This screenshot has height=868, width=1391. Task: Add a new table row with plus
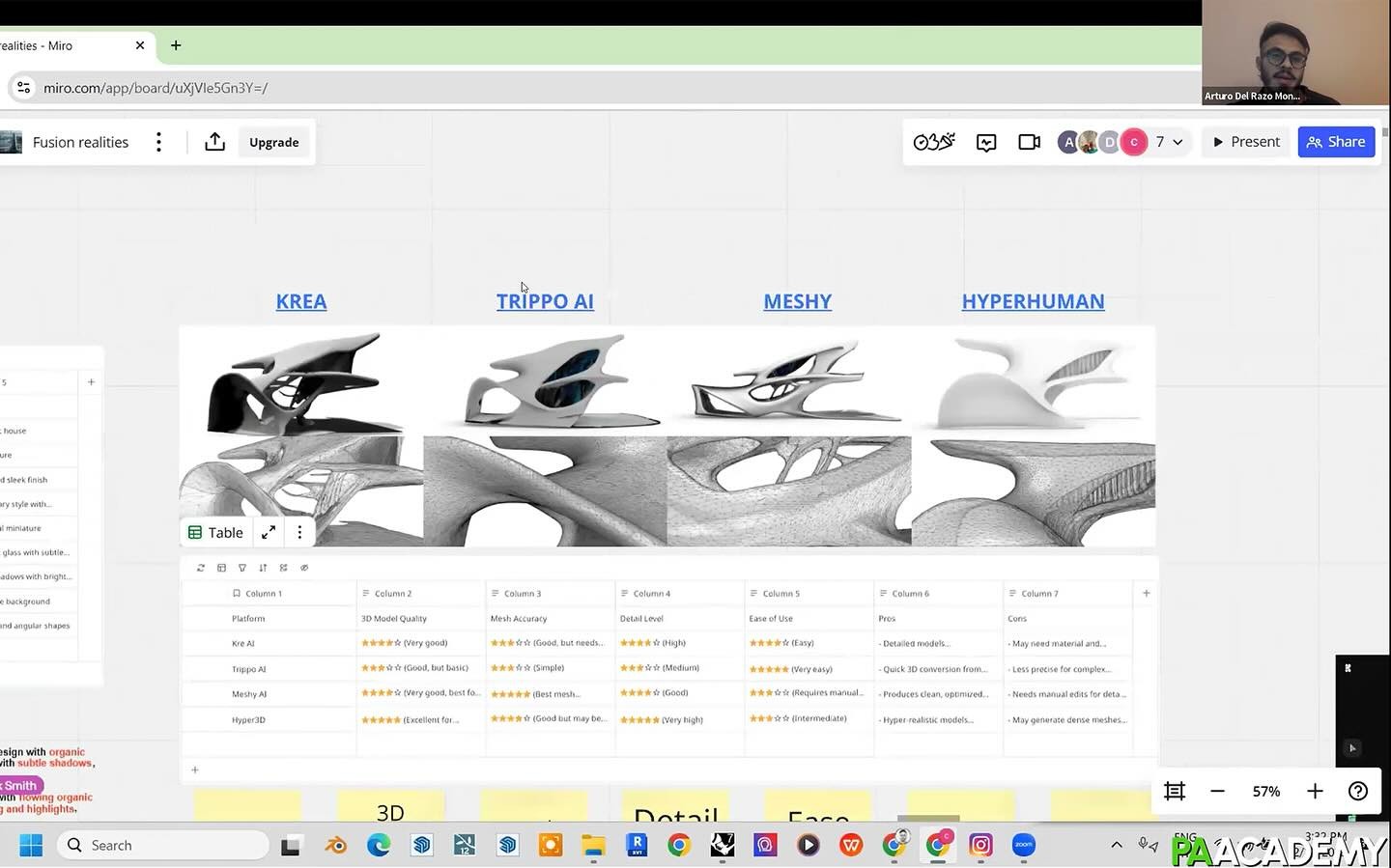(195, 770)
